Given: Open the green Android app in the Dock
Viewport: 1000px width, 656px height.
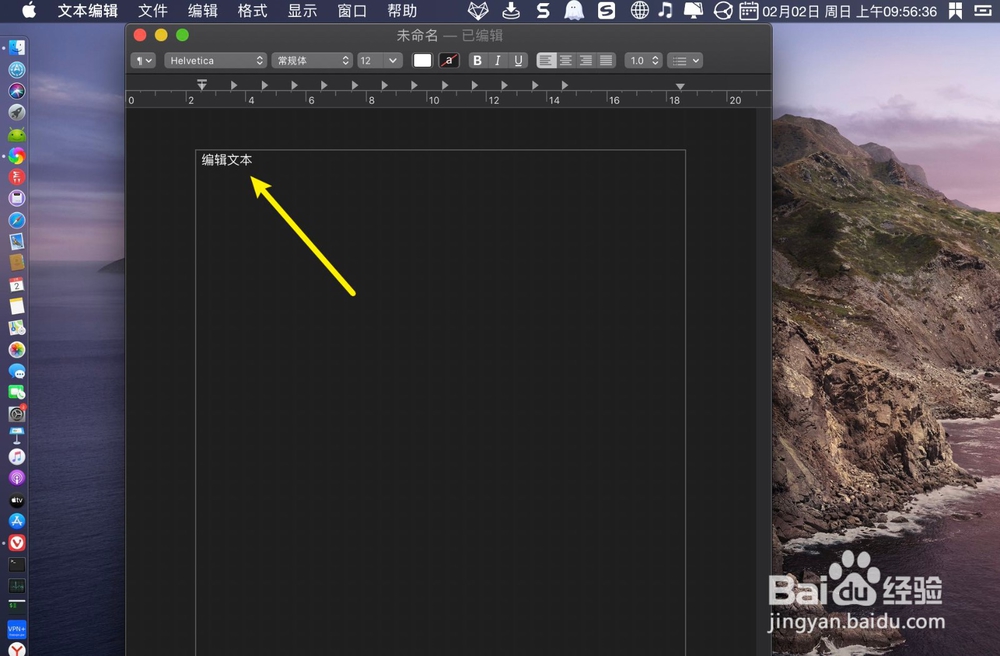Looking at the screenshot, I should click(x=17, y=135).
